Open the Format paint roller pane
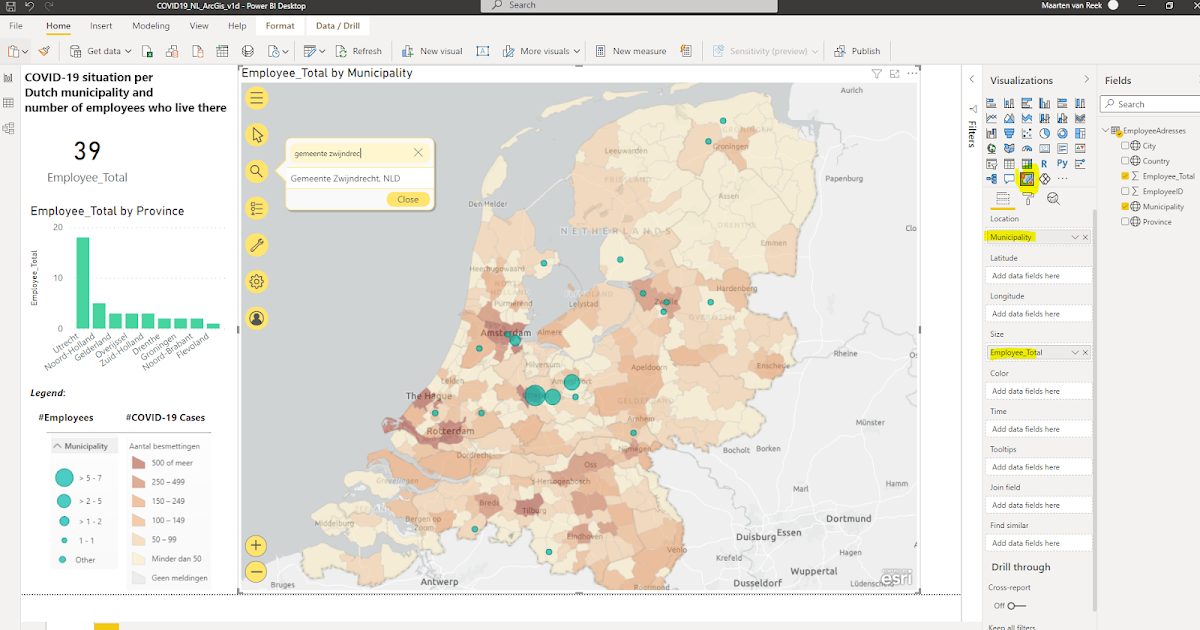1200x630 pixels. [x=1028, y=198]
